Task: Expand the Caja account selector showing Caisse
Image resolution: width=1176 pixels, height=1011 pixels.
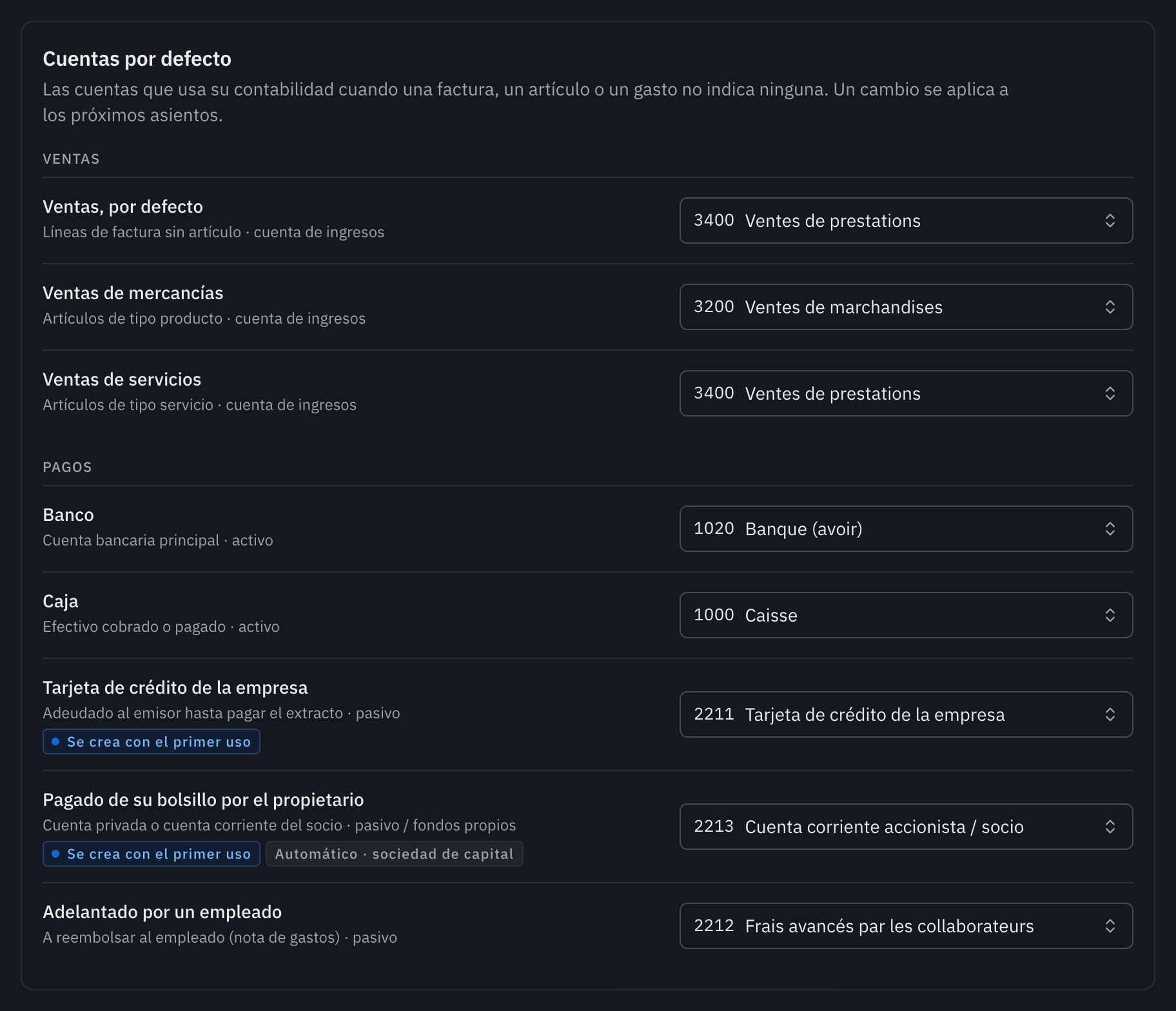Action: click(x=906, y=615)
